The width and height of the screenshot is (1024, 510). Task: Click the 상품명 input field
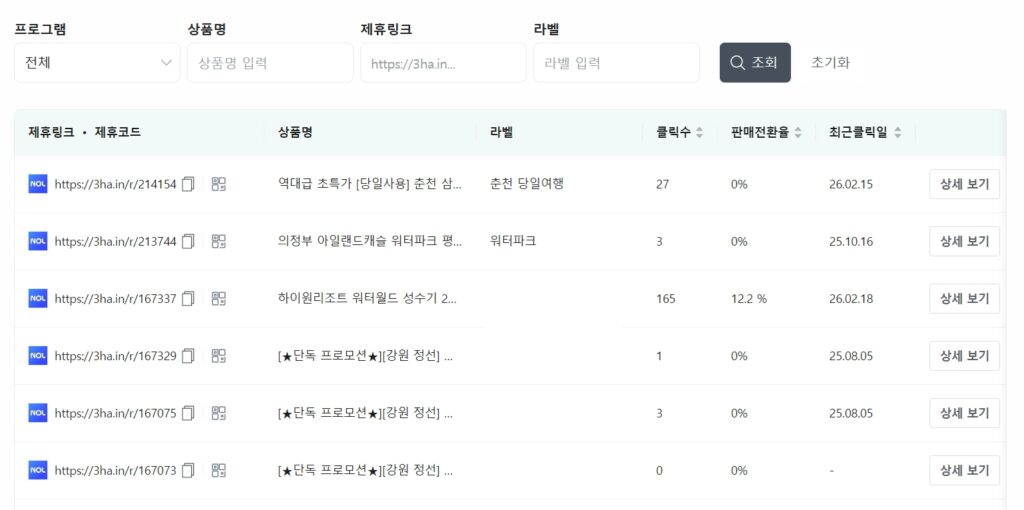tap(270, 63)
